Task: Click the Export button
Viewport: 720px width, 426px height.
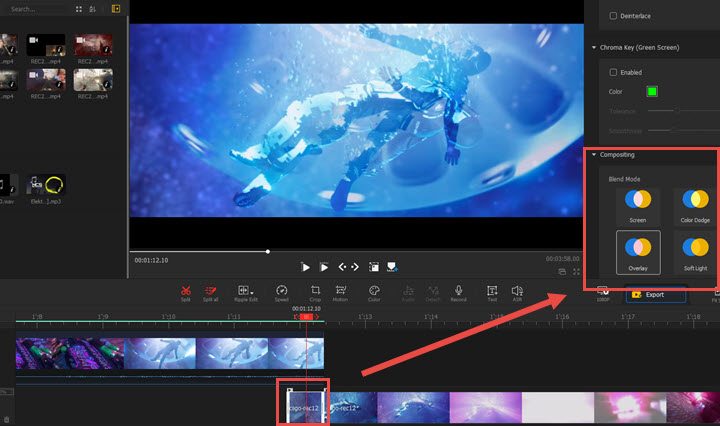Action: [x=656, y=295]
